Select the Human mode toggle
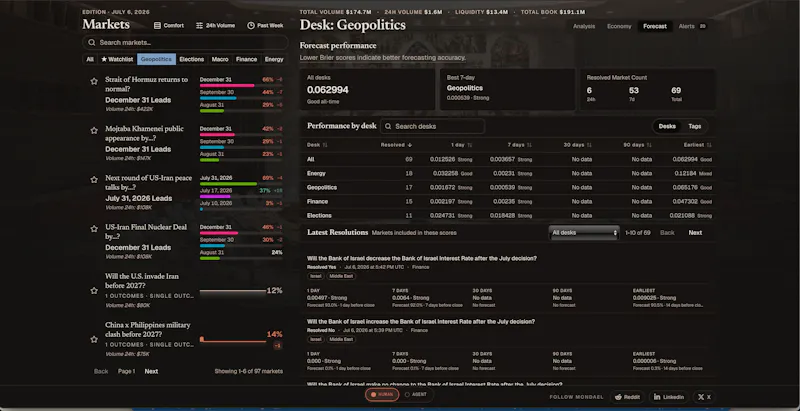800x411 pixels. coord(382,395)
